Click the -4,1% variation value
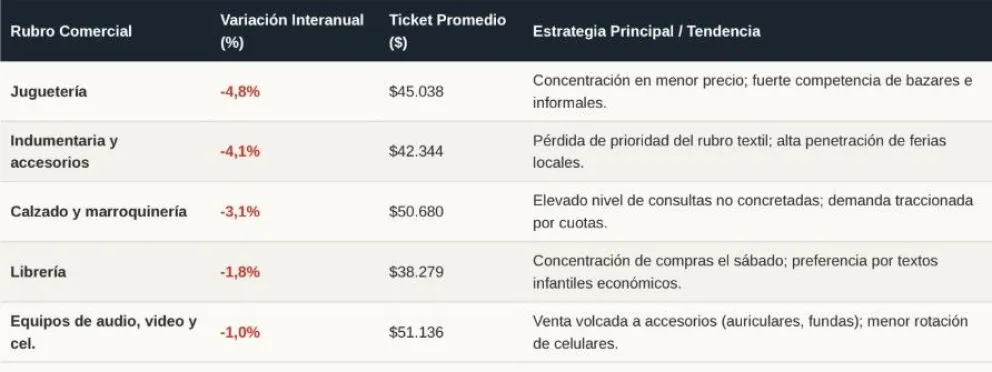 [x=240, y=152]
